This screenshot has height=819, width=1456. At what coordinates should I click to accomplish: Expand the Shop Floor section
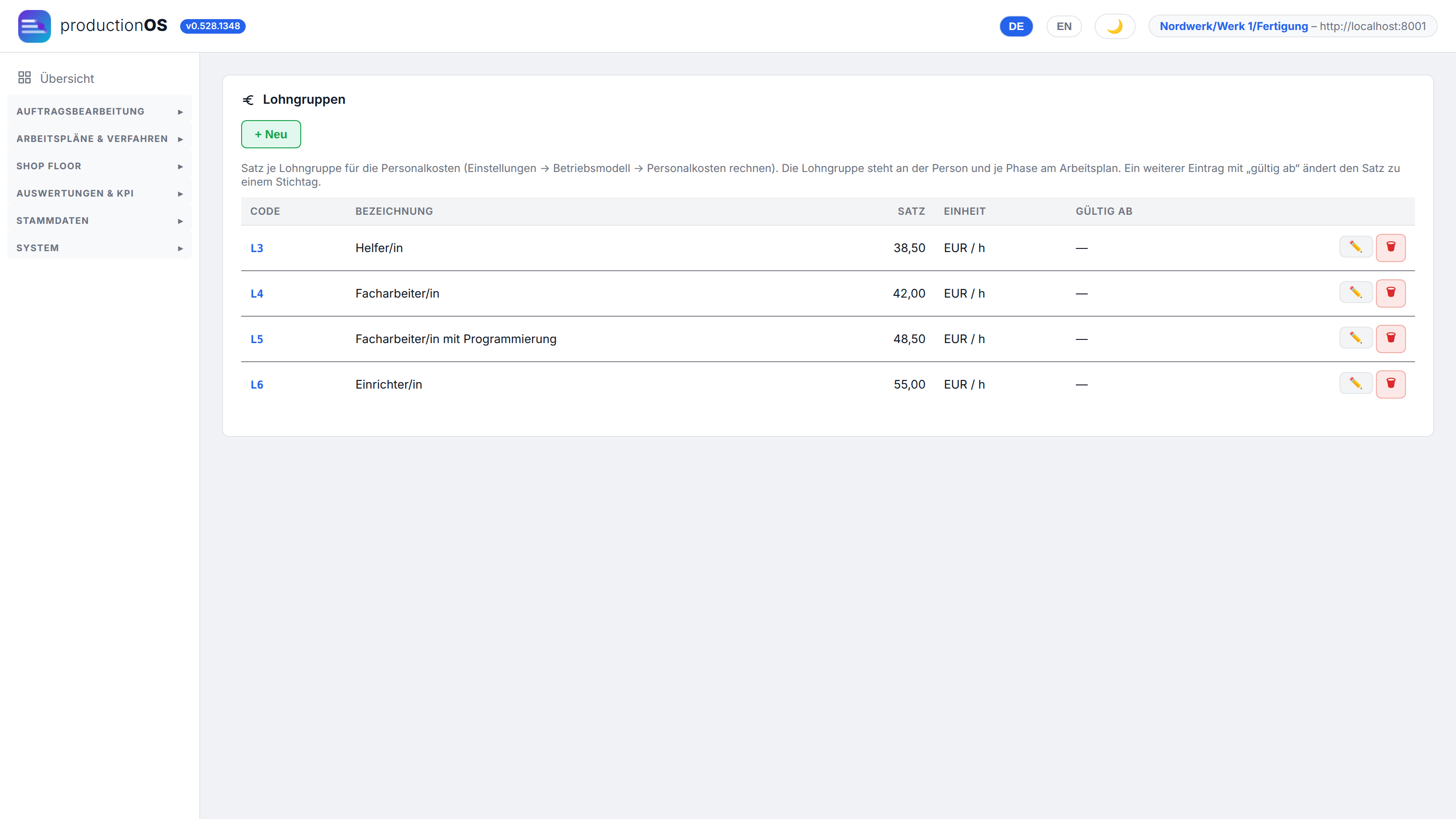point(100,166)
